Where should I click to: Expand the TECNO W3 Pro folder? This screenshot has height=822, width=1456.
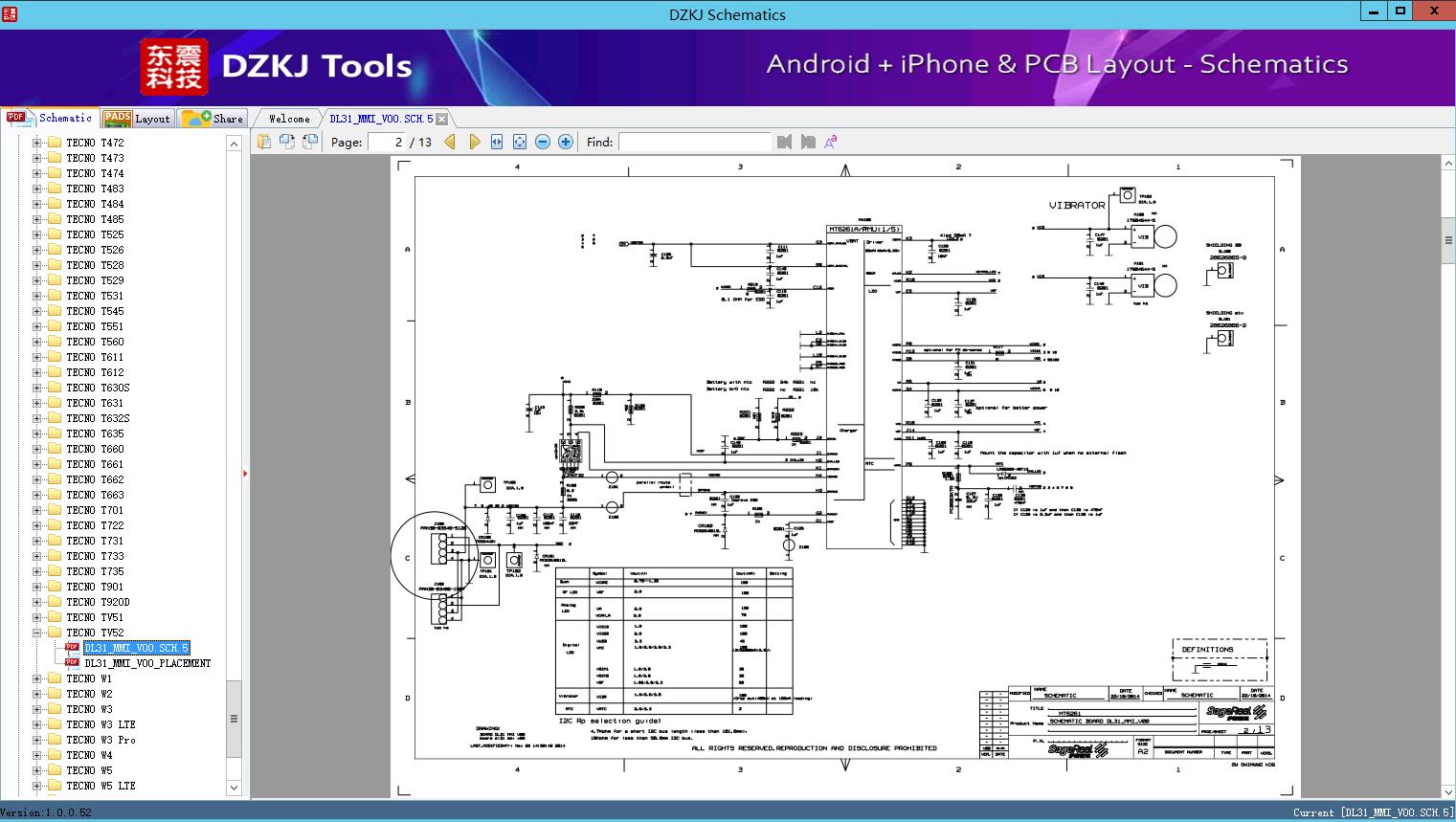pyautogui.click(x=36, y=740)
